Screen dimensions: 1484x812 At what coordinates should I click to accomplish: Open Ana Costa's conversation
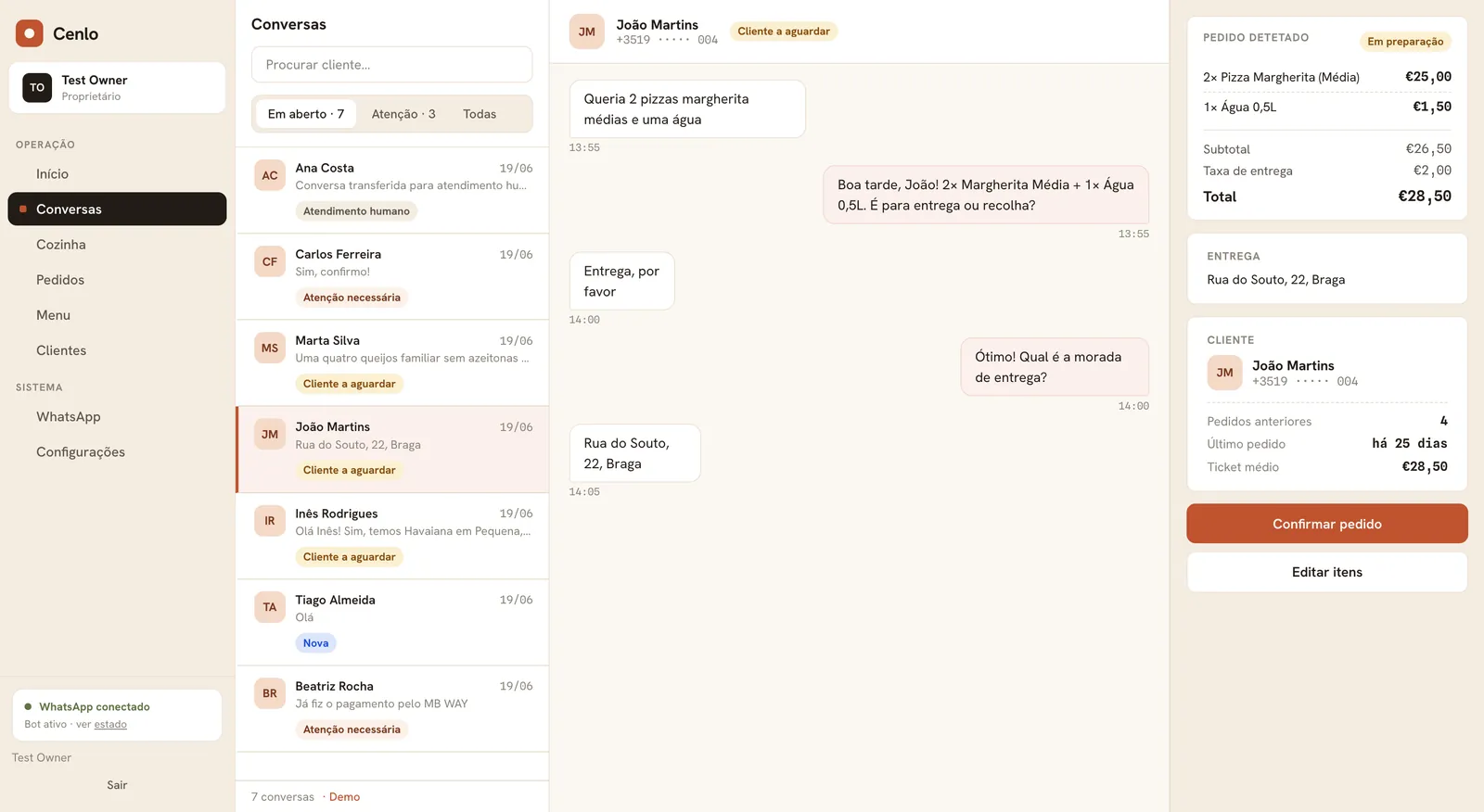[x=392, y=190]
